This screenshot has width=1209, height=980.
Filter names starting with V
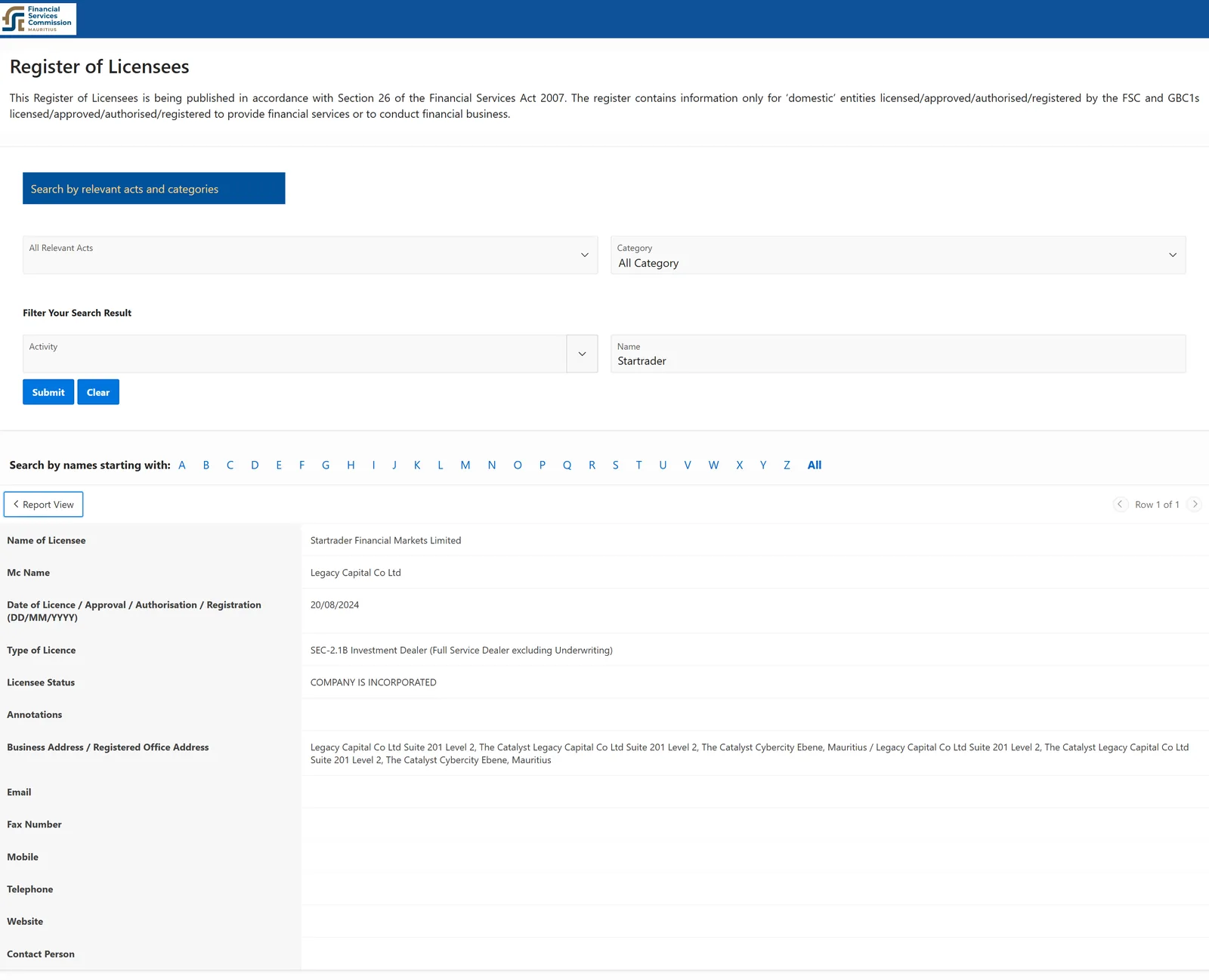coord(688,465)
